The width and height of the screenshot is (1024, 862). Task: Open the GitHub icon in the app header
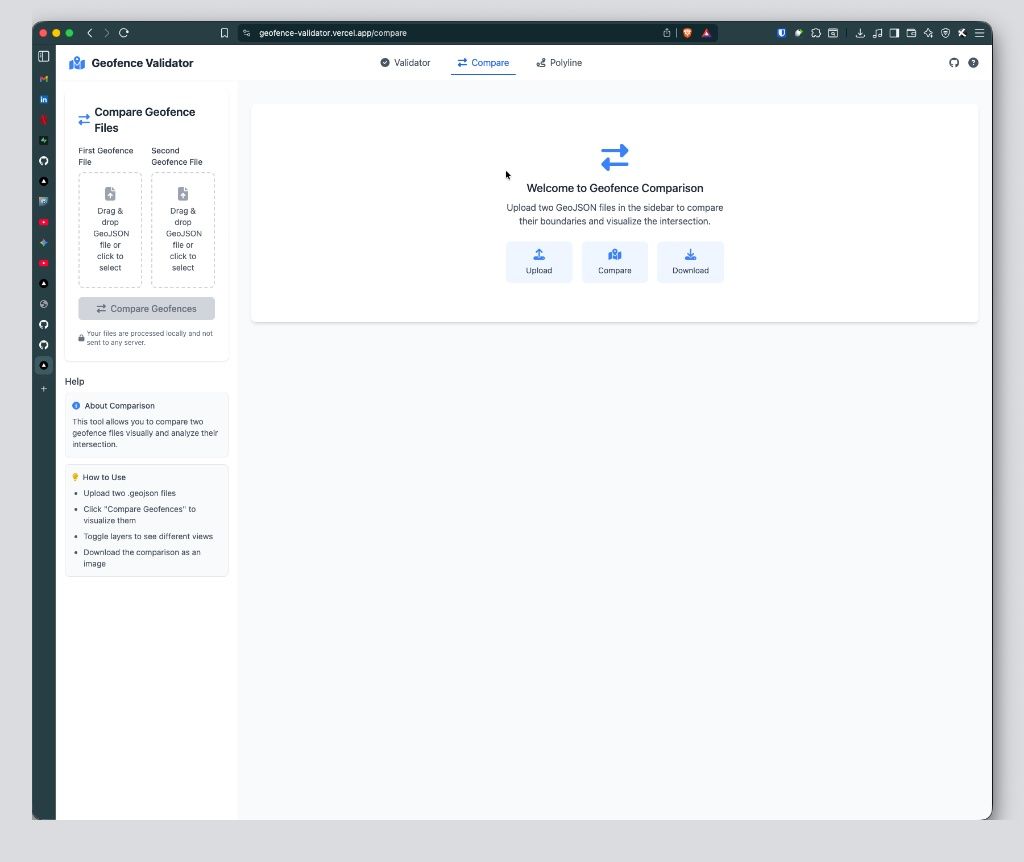pyautogui.click(x=954, y=63)
